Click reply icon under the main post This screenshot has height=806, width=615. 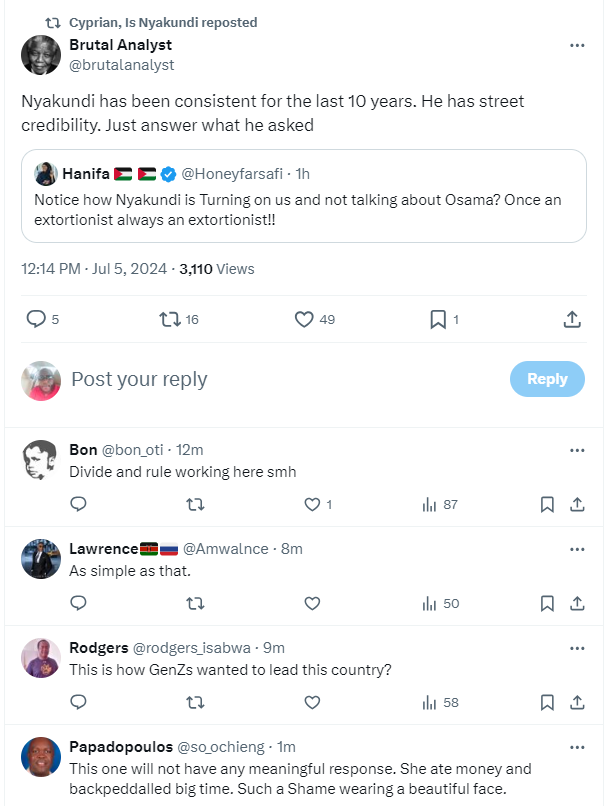point(36,319)
